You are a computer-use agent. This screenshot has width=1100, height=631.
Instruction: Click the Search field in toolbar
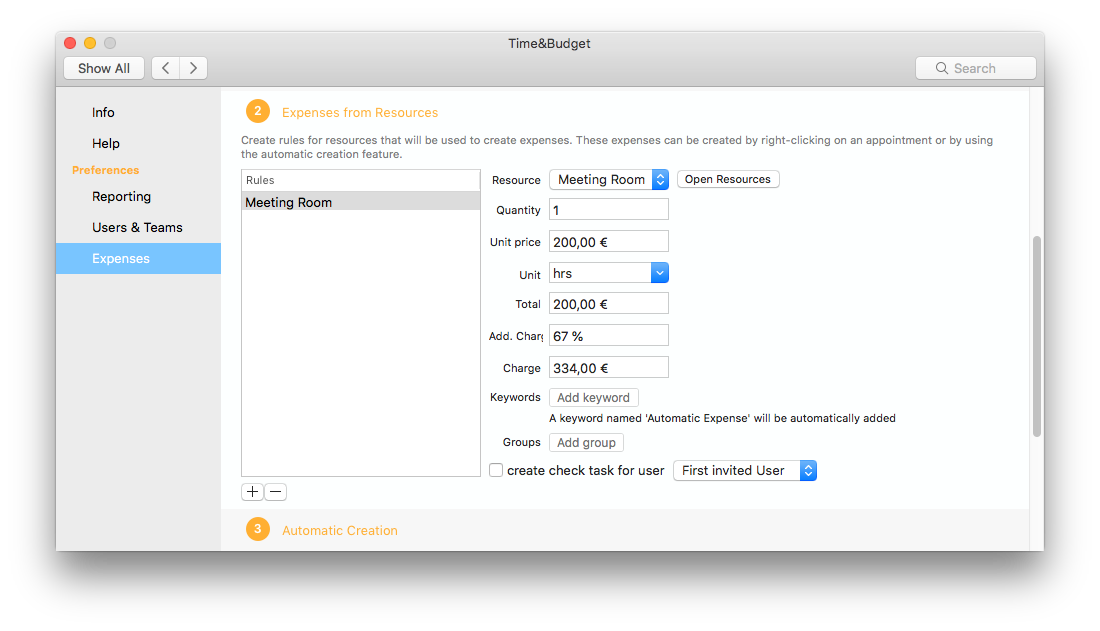click(x=976, y=68)
